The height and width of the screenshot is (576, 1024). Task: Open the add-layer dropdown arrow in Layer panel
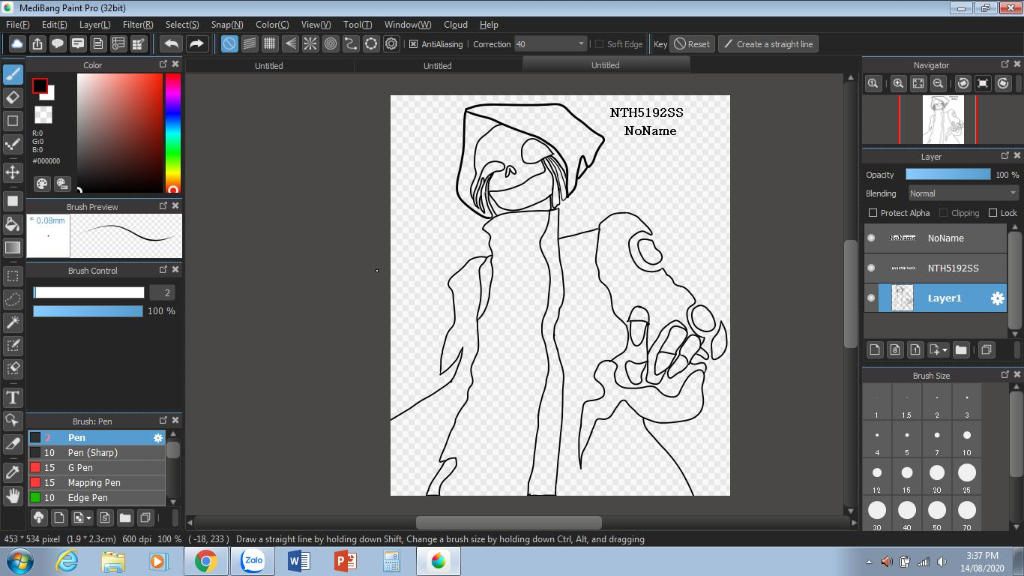(945, 351)
